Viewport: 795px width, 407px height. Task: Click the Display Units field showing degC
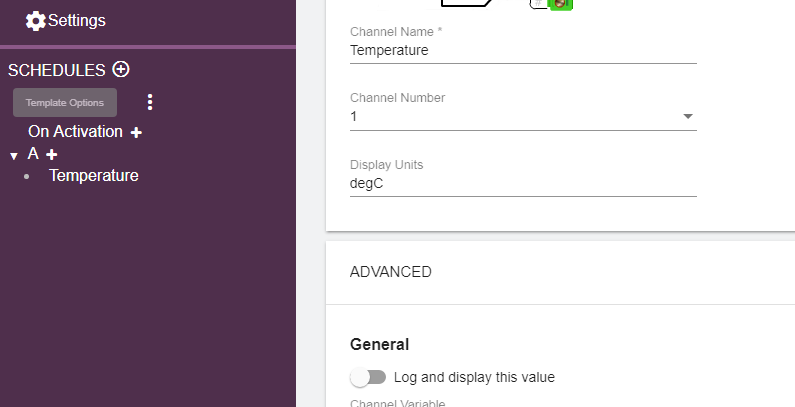[522, 183]
